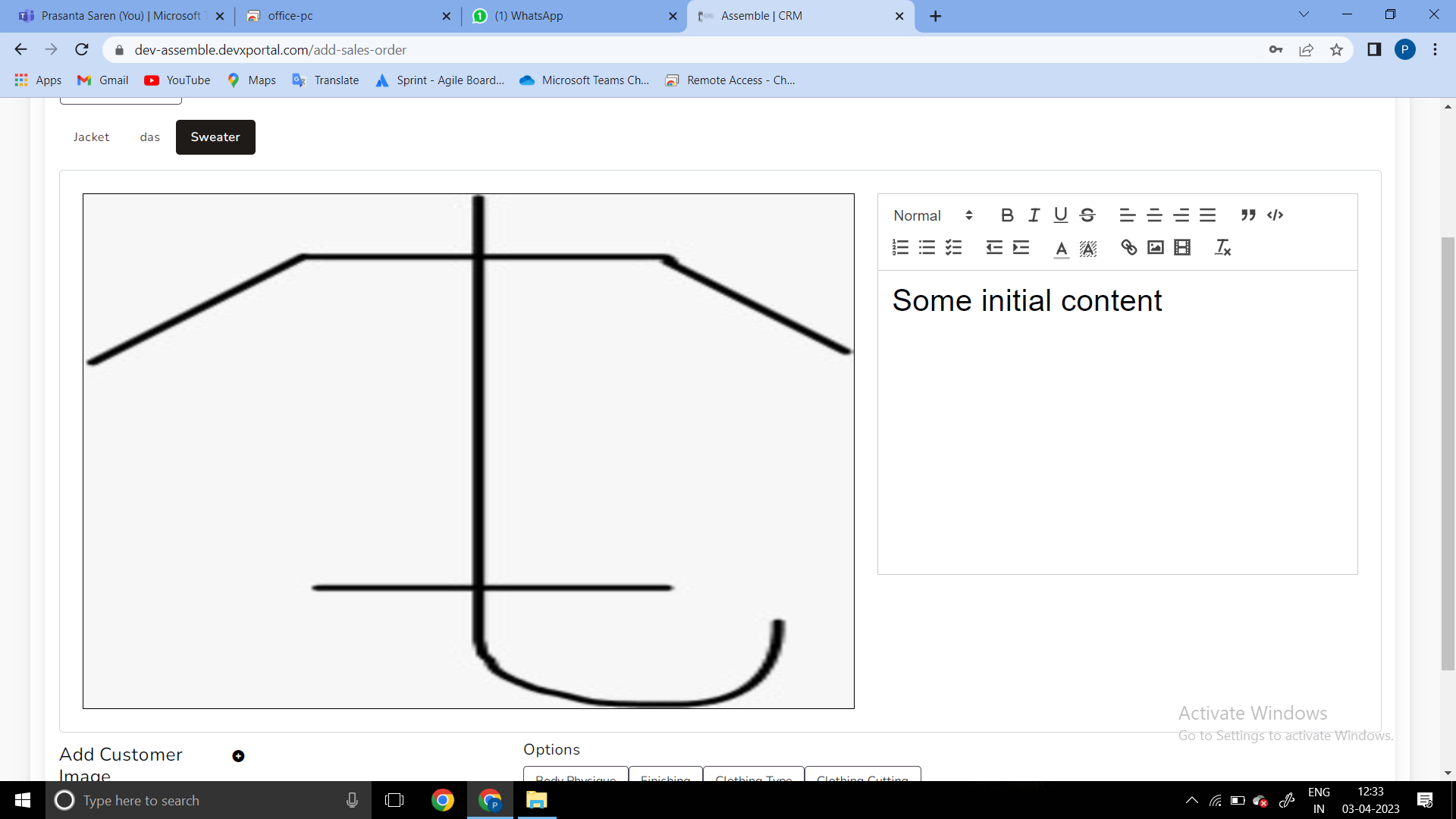Insert a video into editor
Screen dimensions: 1456x819
point(1182,248)
